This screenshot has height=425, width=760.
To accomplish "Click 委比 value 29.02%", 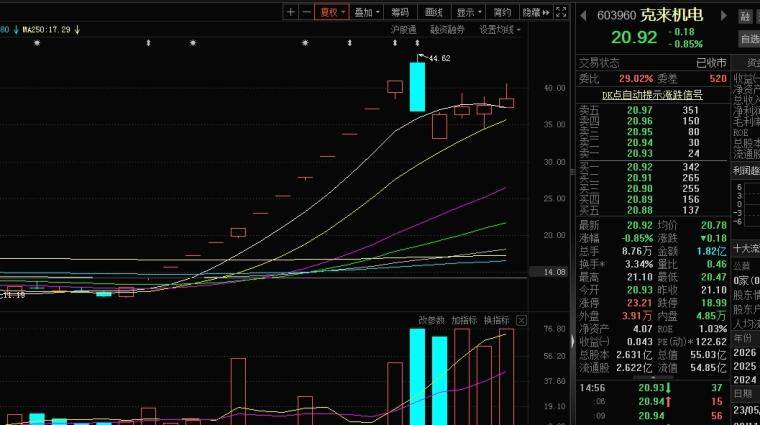I will 635,79.
